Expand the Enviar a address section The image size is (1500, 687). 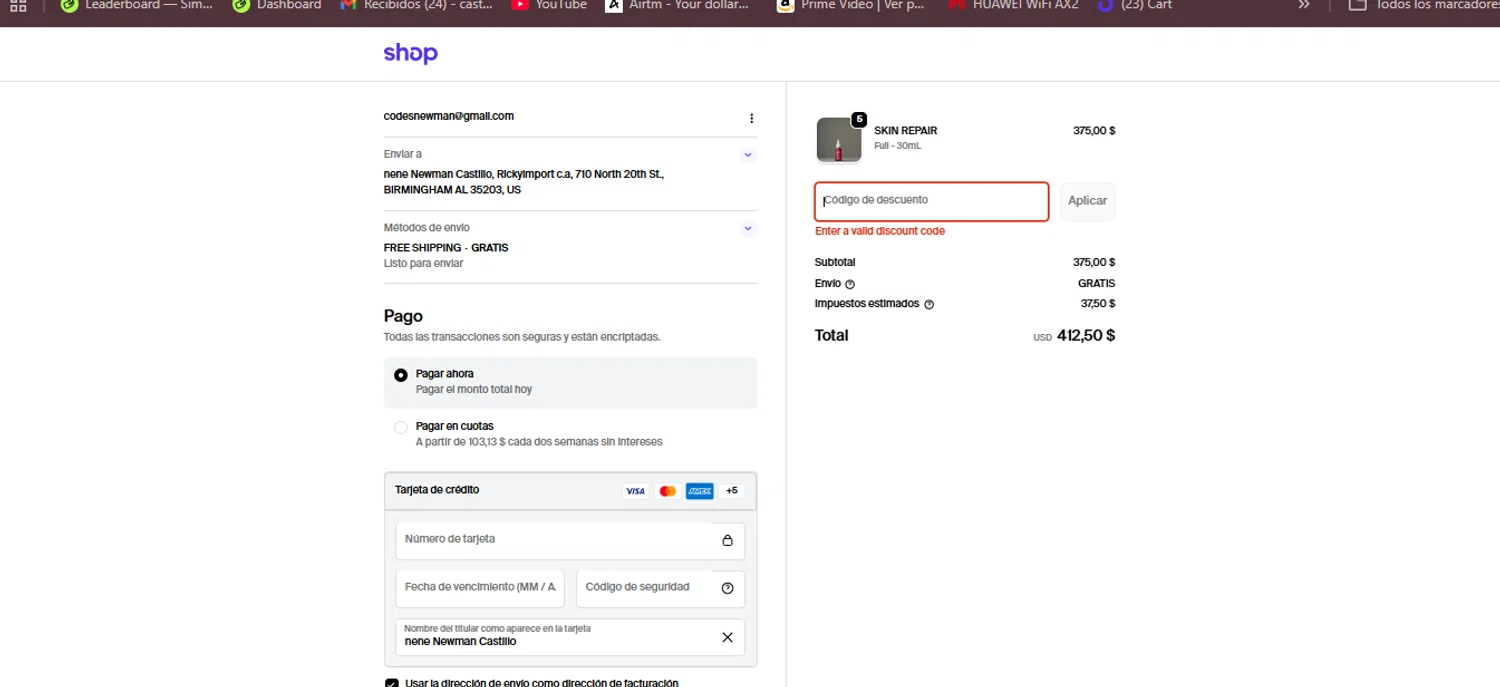(748, 155)
